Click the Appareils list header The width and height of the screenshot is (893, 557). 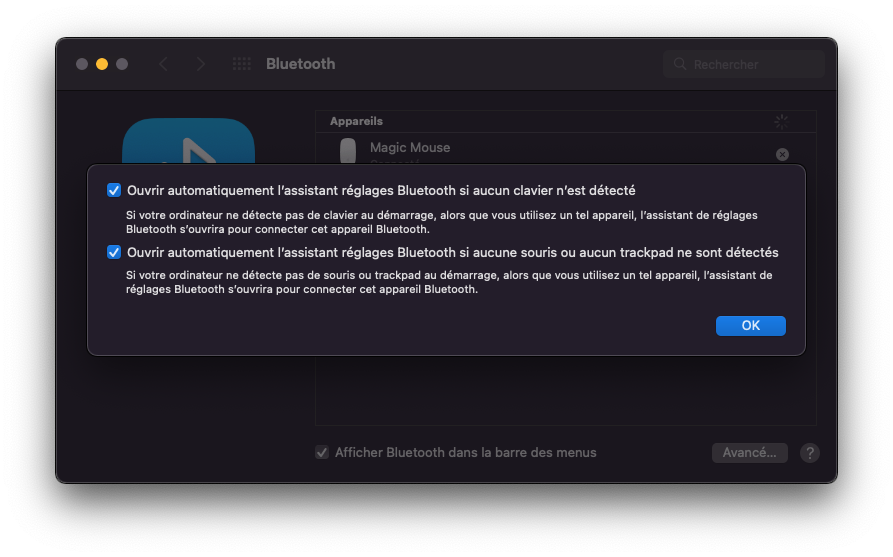(357, 121)
